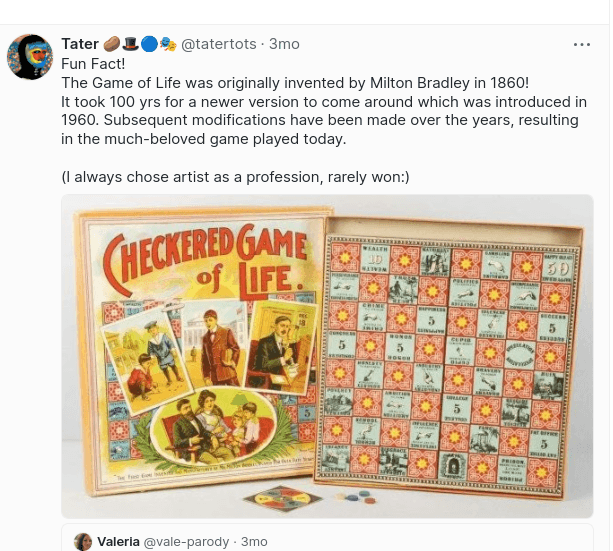Open the post by clicking the Milton Bradley sentence

point(295,83)
